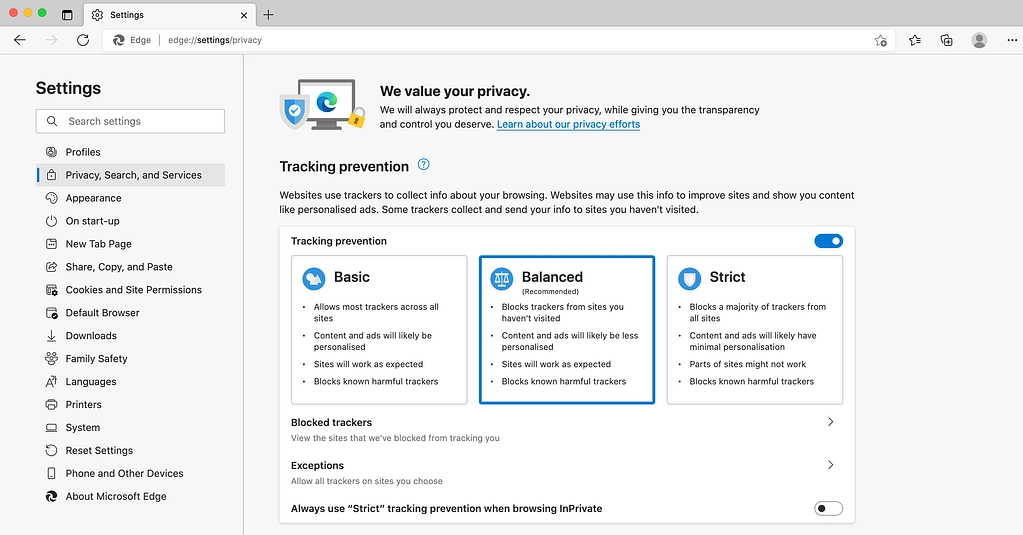The width and height of the screenshot is (1023, 535).
Task: Go back with the browser back arrow
Action: [20, 40]
